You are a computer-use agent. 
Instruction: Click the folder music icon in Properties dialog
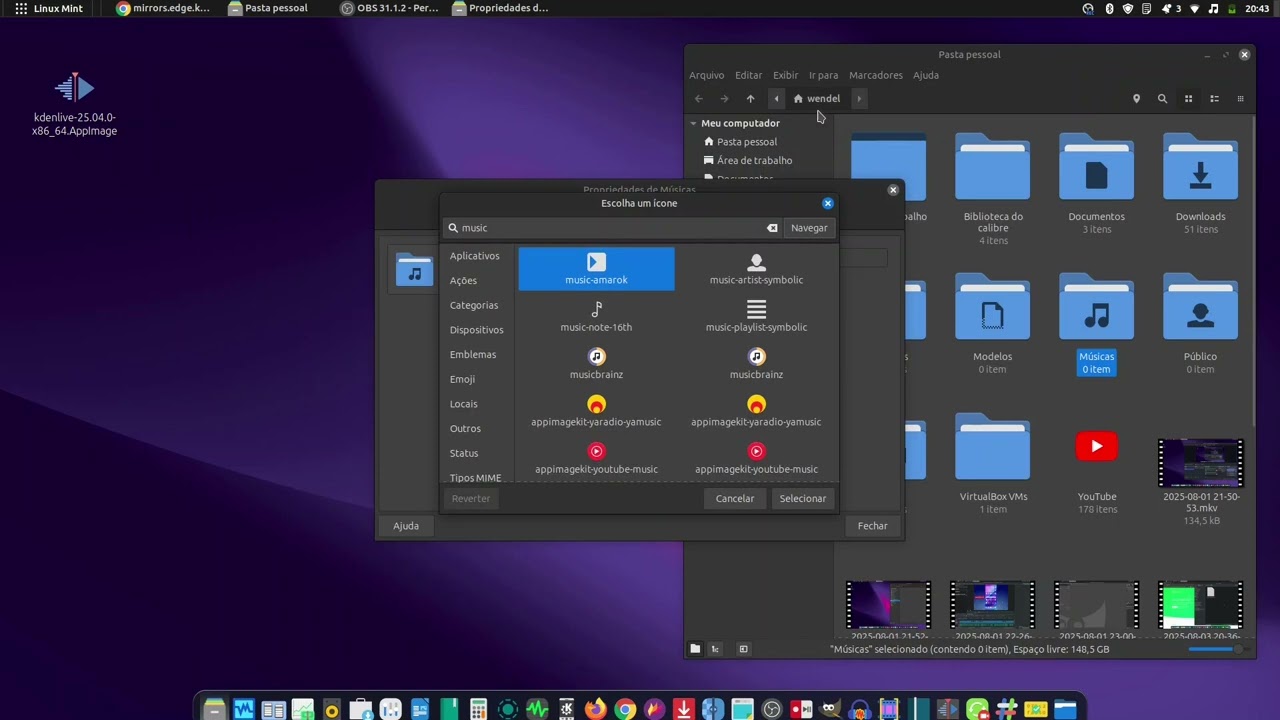(414, 270)
